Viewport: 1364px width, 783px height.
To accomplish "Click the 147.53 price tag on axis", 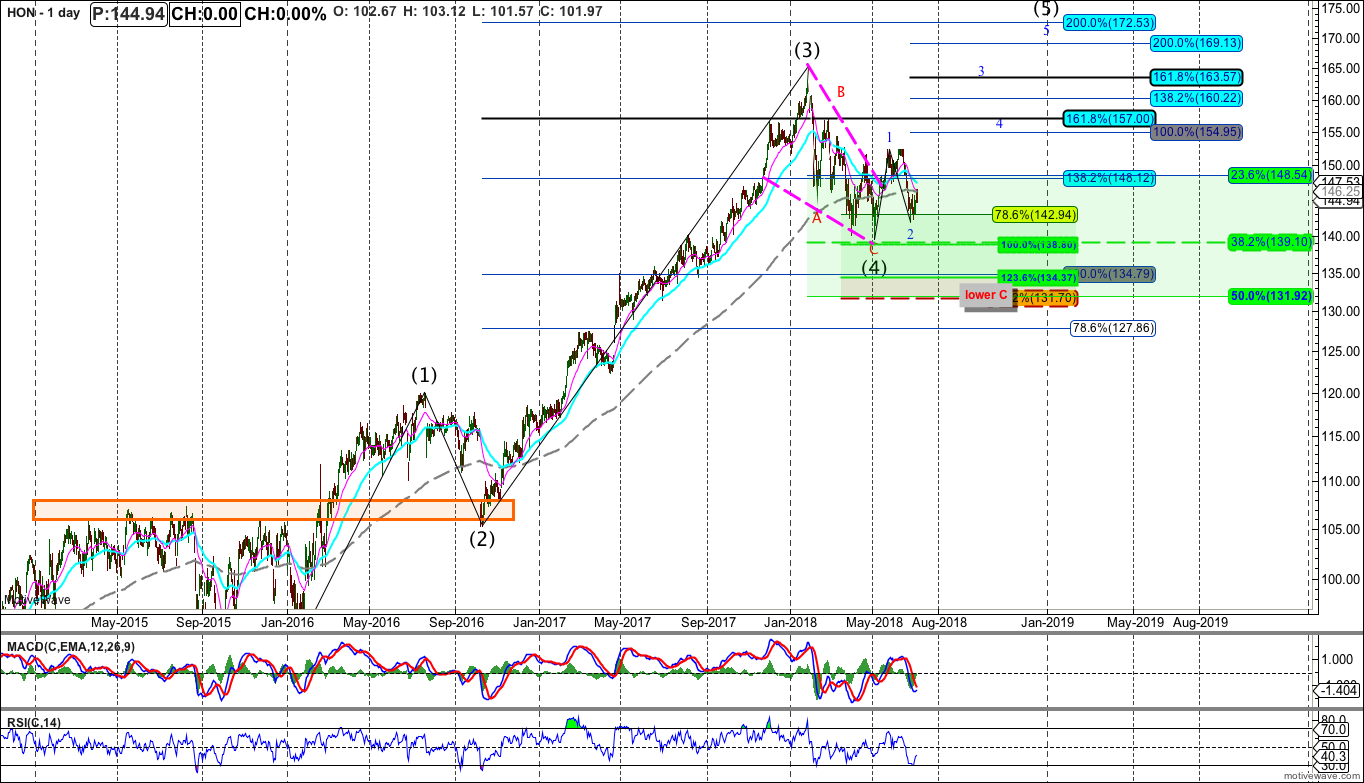I will (x=1338, y=181).
